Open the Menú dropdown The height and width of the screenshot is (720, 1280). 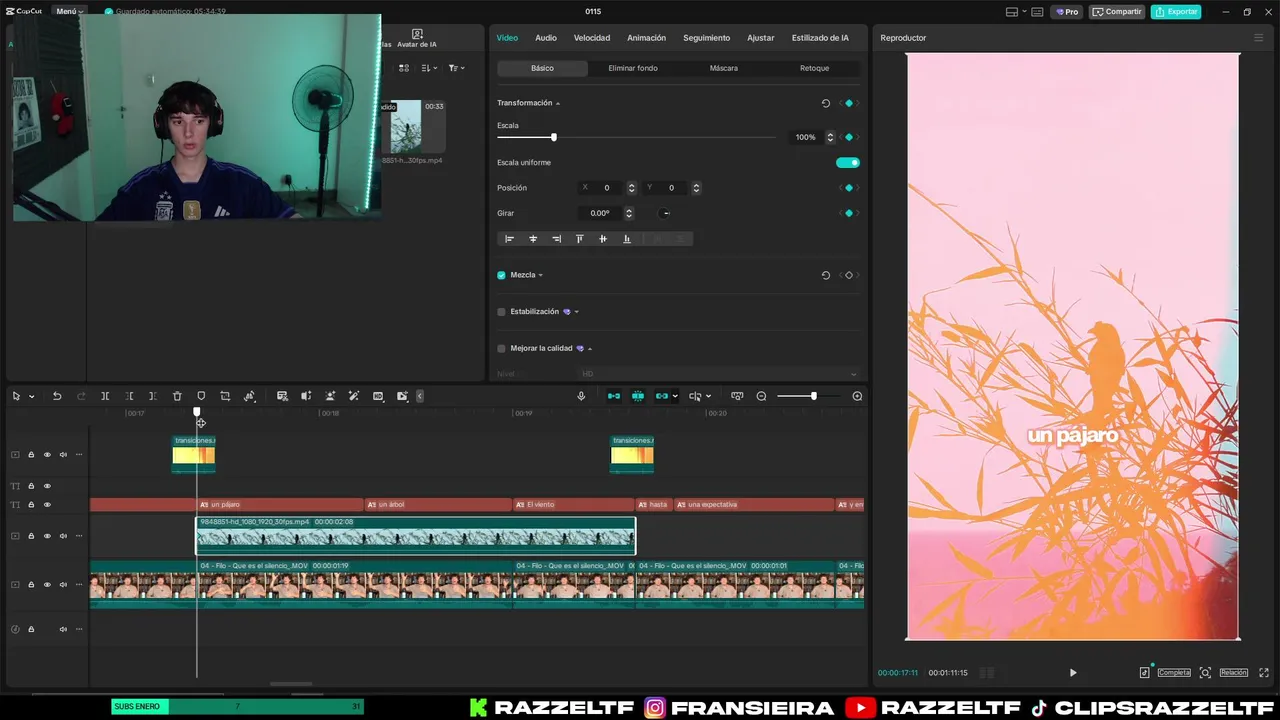coord(69,11)
